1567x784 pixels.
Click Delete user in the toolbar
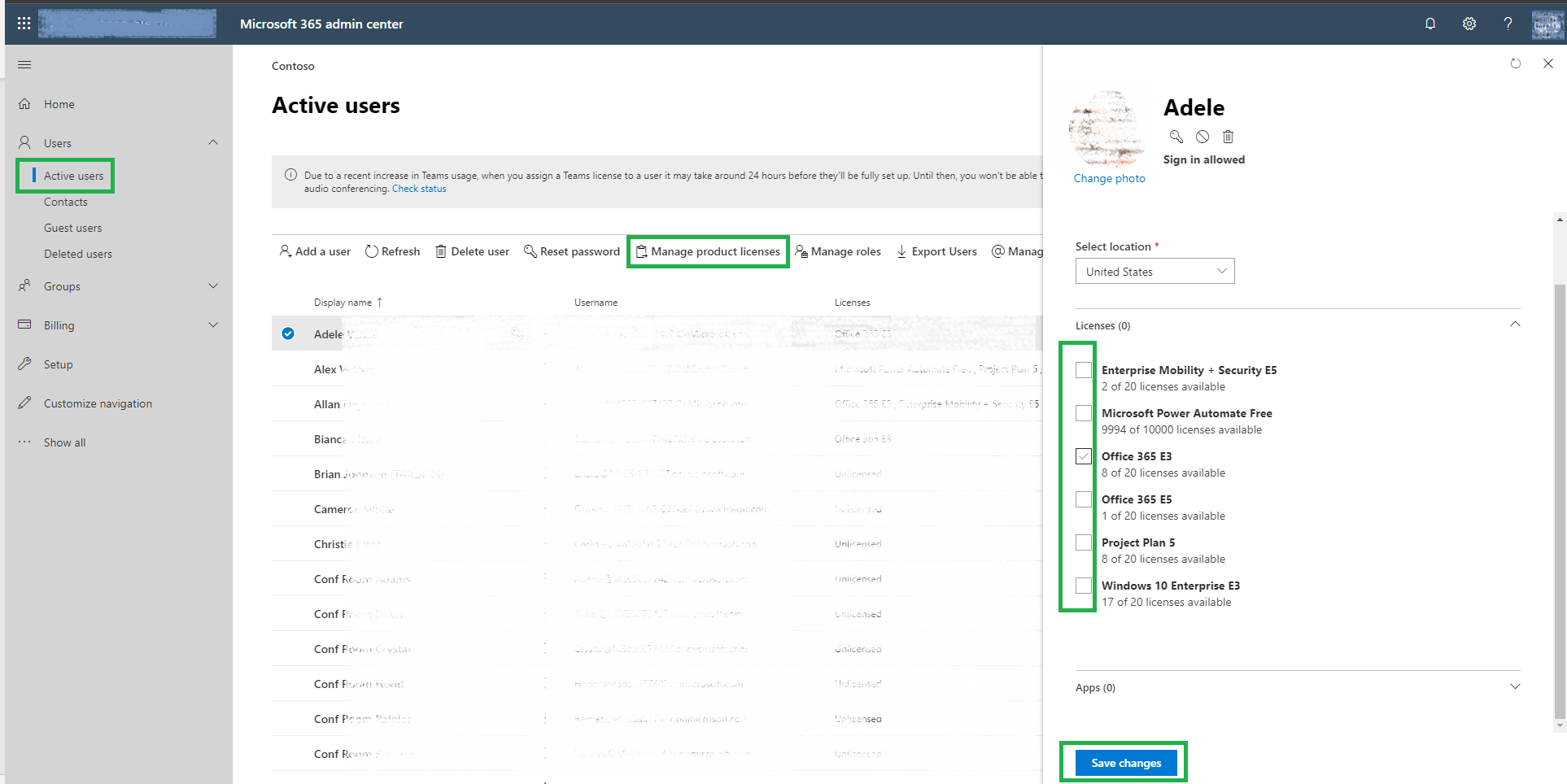tap(473, 251)
